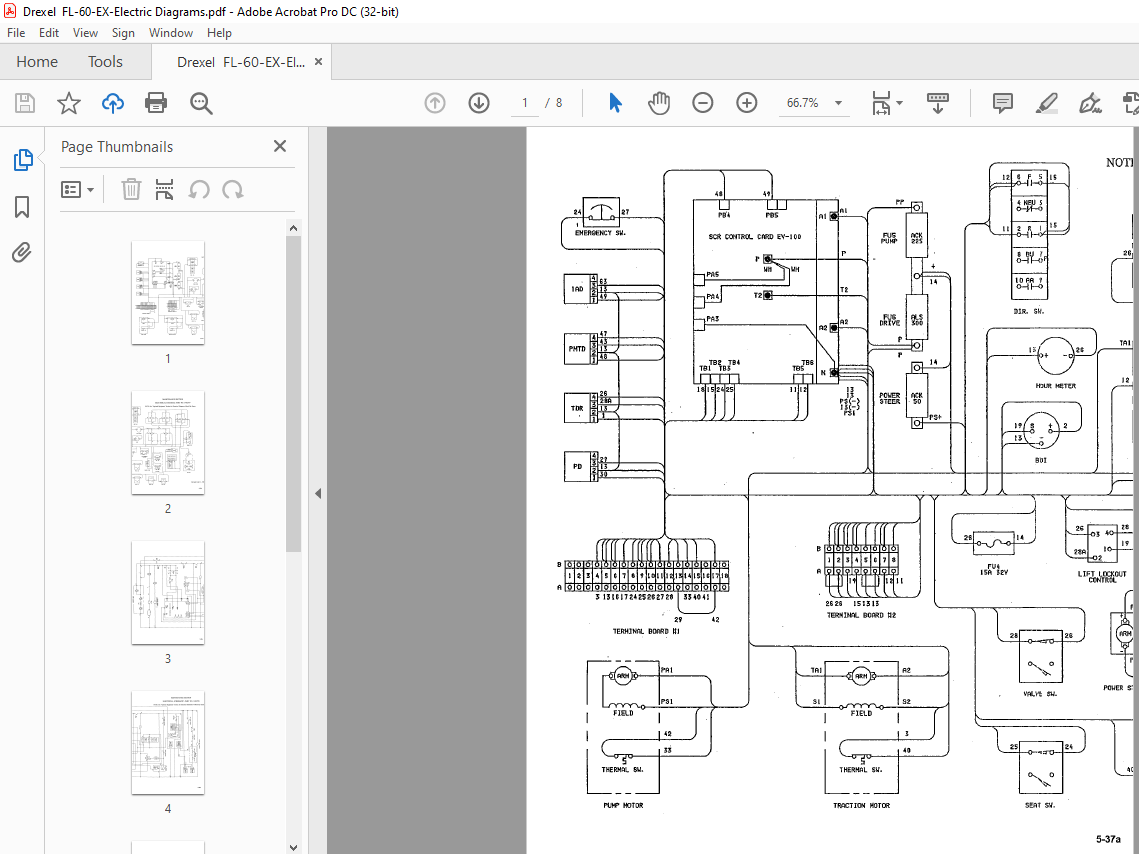The height and width of the screenshot is (854, 1139).
Task: Open the Bookmarks sidebar panel
Action: pos(23,207)
